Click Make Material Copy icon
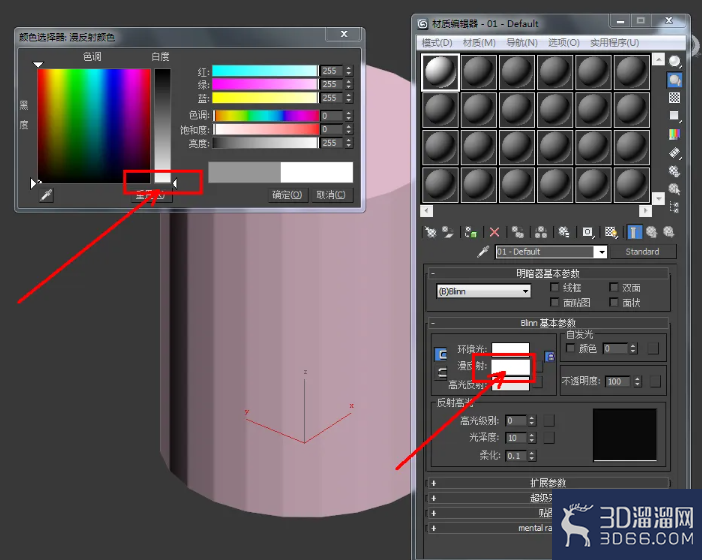702x560 pixels. (518, 232)
